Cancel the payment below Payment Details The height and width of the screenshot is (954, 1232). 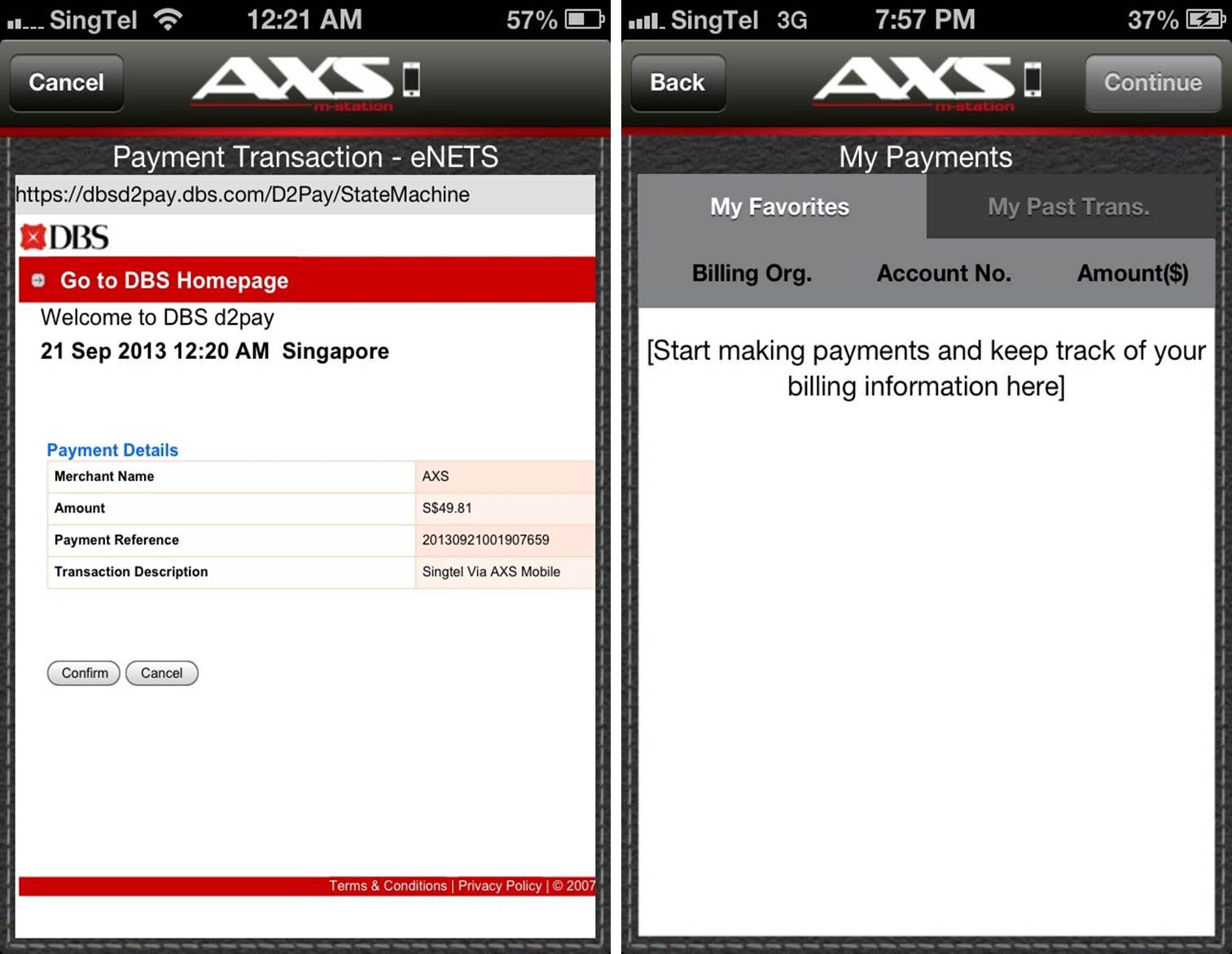(x=161, y=673)
